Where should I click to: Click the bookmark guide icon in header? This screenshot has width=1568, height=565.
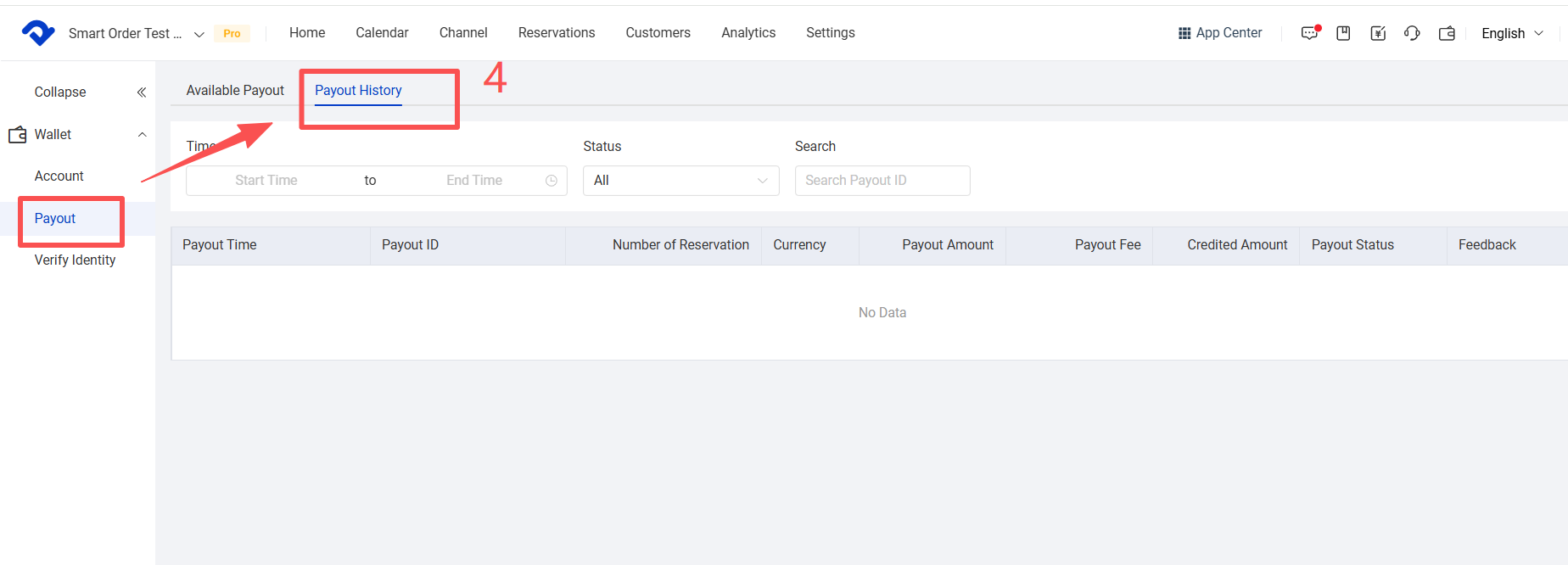click(1343, 33)
